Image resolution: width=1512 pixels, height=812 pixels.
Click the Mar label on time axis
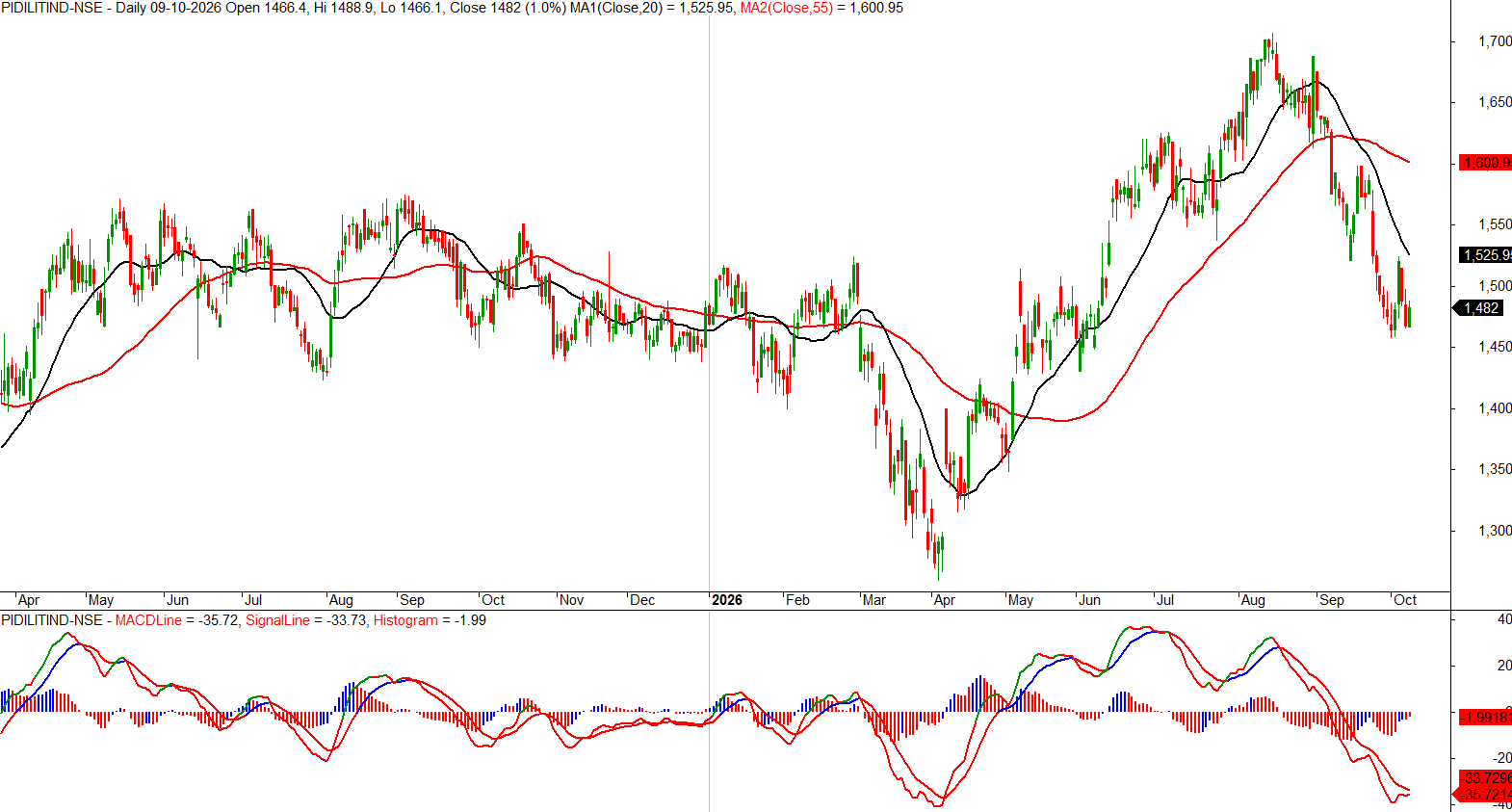(x=874, y=600)
